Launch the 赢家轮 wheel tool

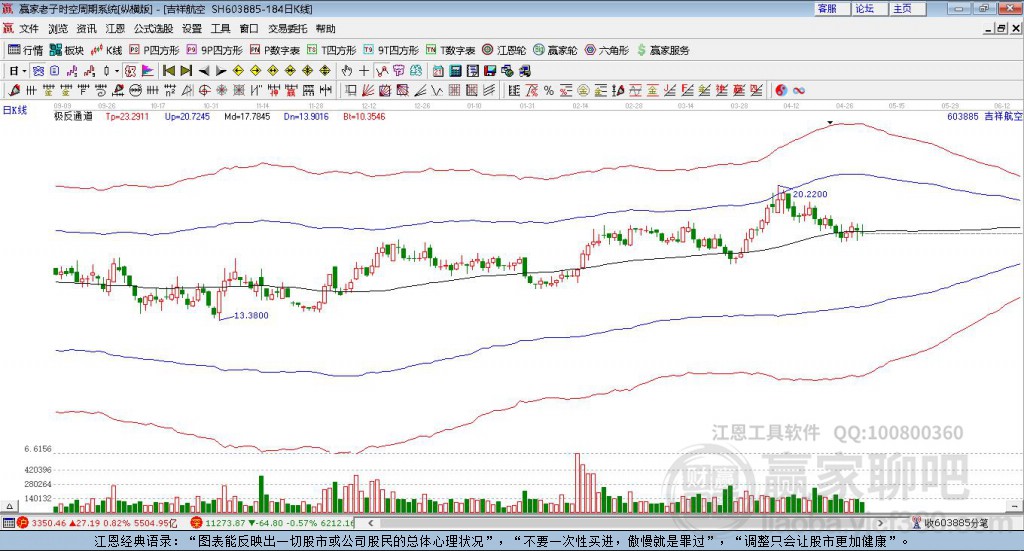point(555,50)
